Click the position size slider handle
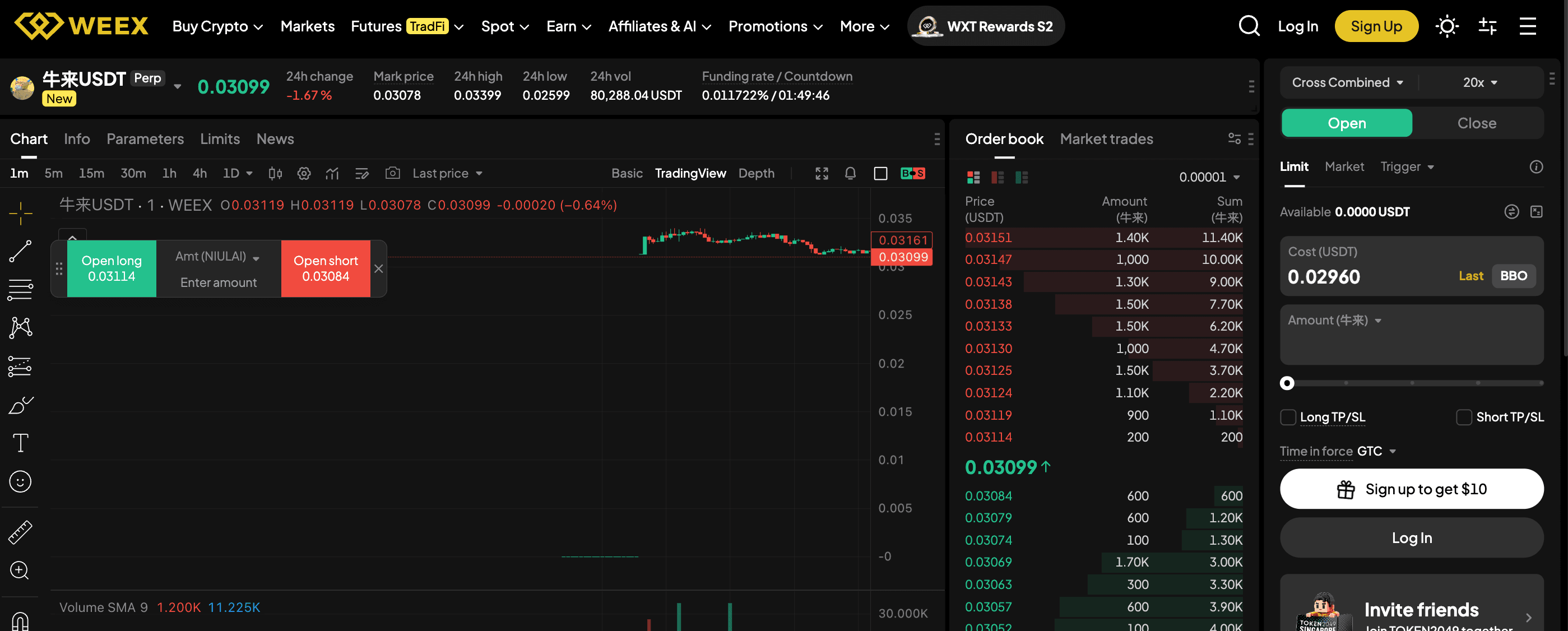Screen dimensions: 1568x631 pos(1287,383)
